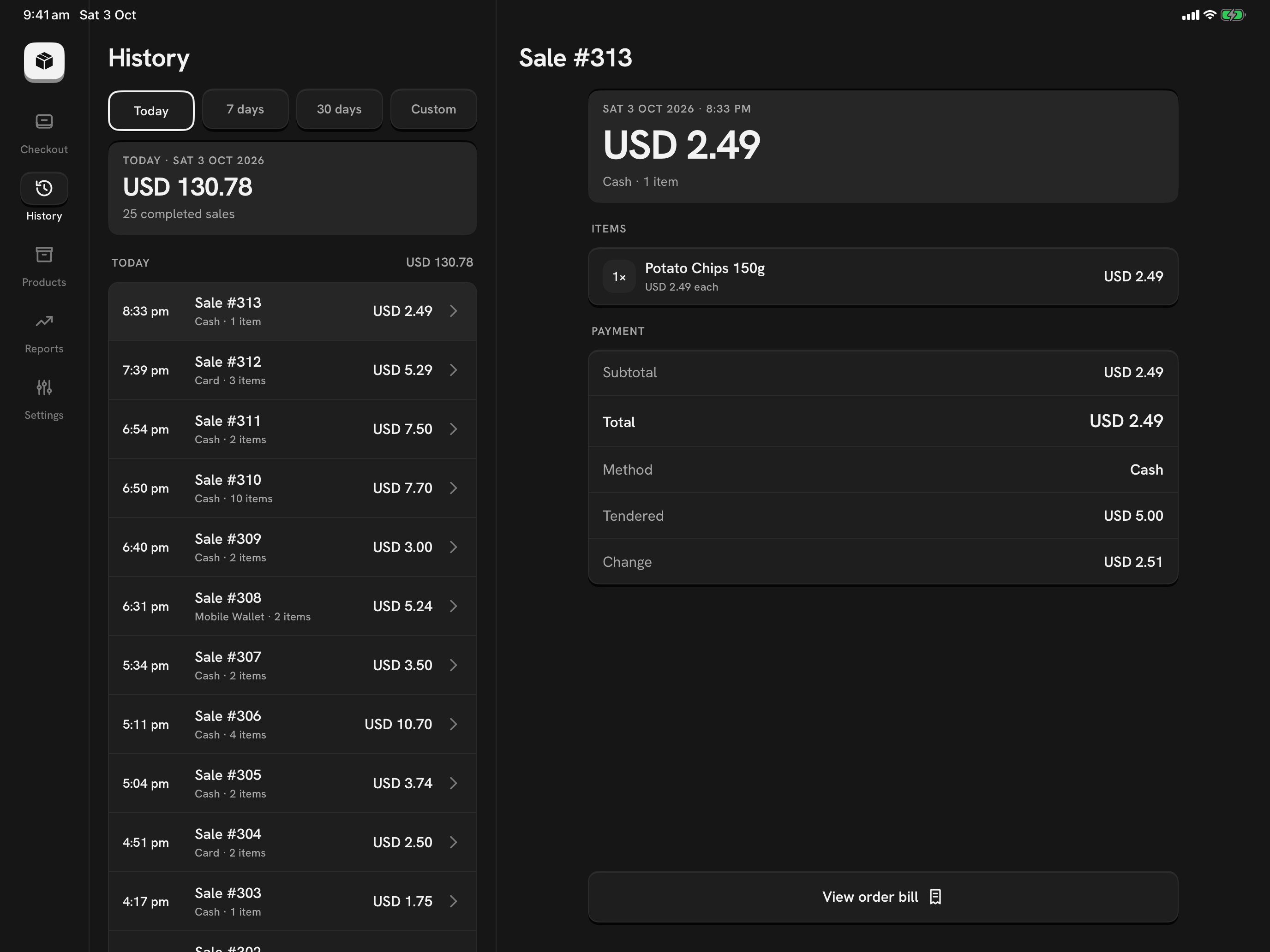Expand Sale #311 chevron
The height and width of the screenshot is (952, 1270).
pos(454,429)
